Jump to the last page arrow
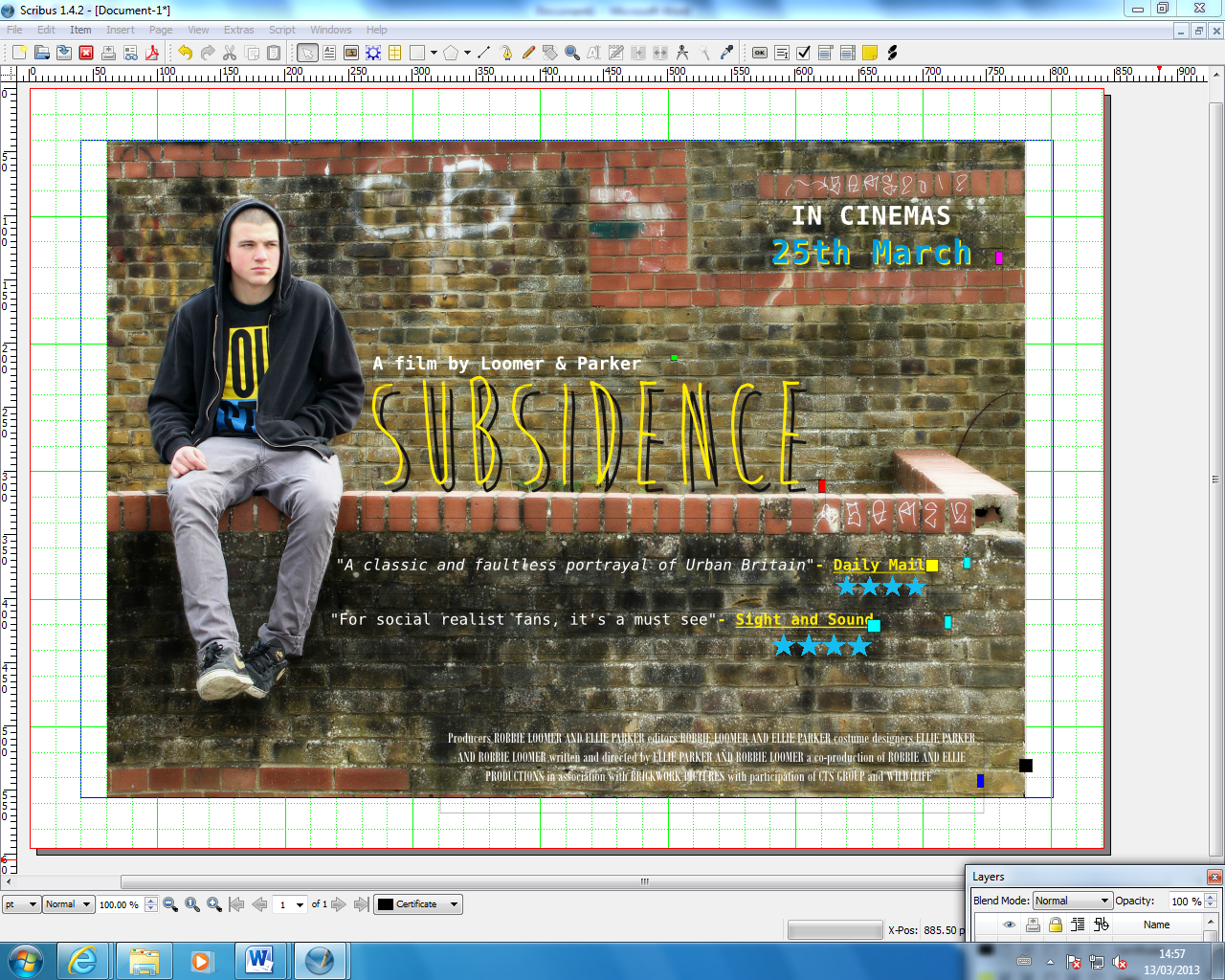The height and width of the screenshot is (980, 1225). pyautogui.click(x=361, y=904)
